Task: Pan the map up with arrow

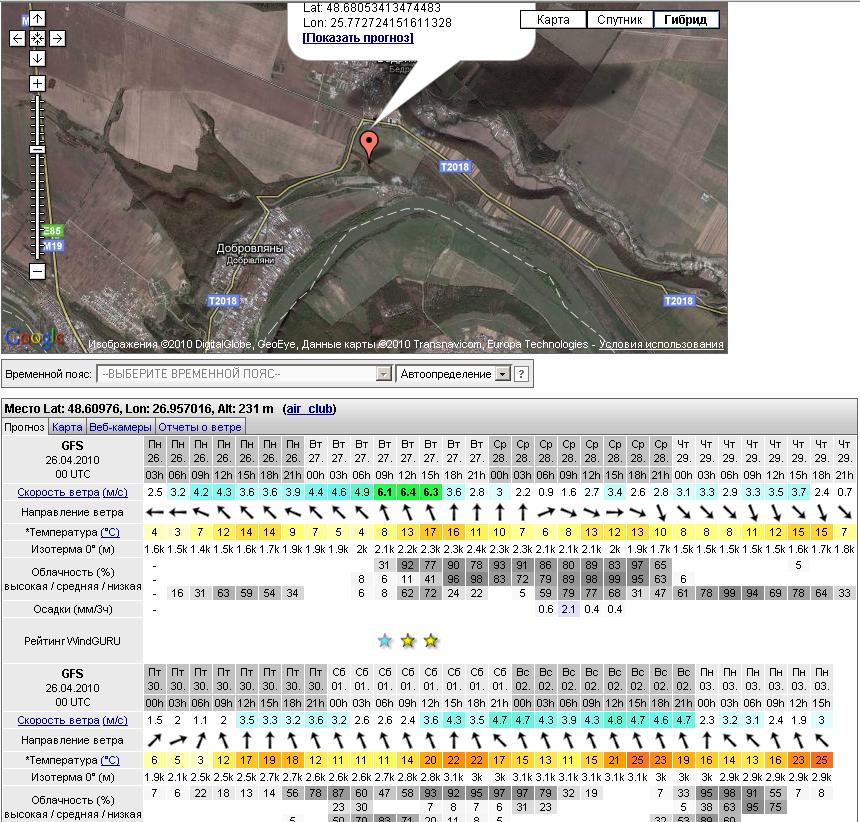Action: (37, 19)
